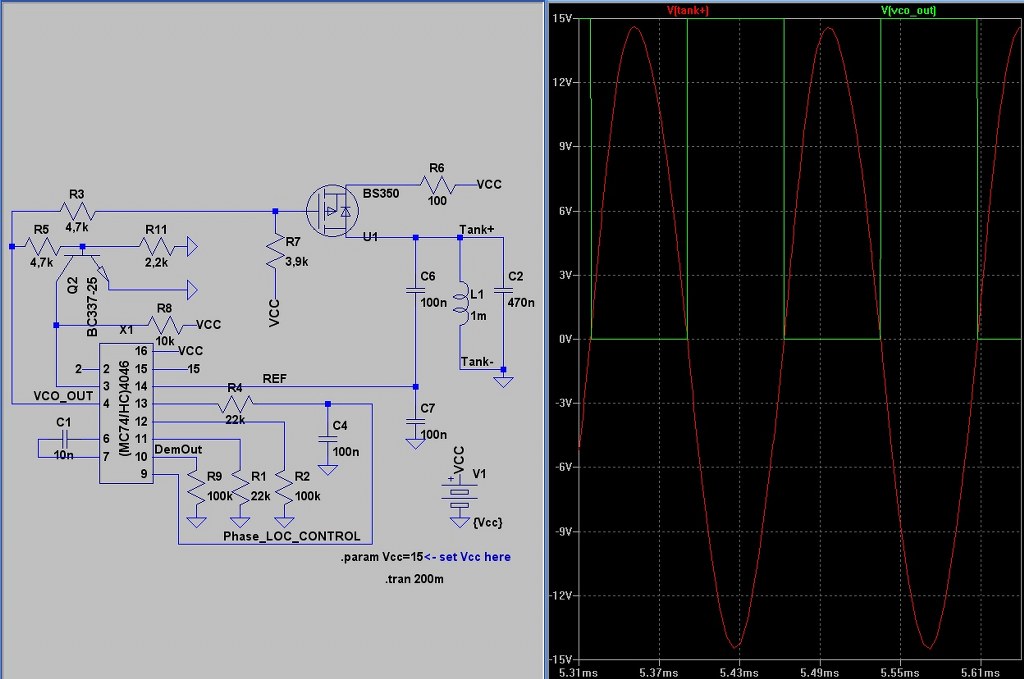Screen dimensions: 1024x679
Task: Click the R7 3,9k resistor symbol
Action: 275,254
